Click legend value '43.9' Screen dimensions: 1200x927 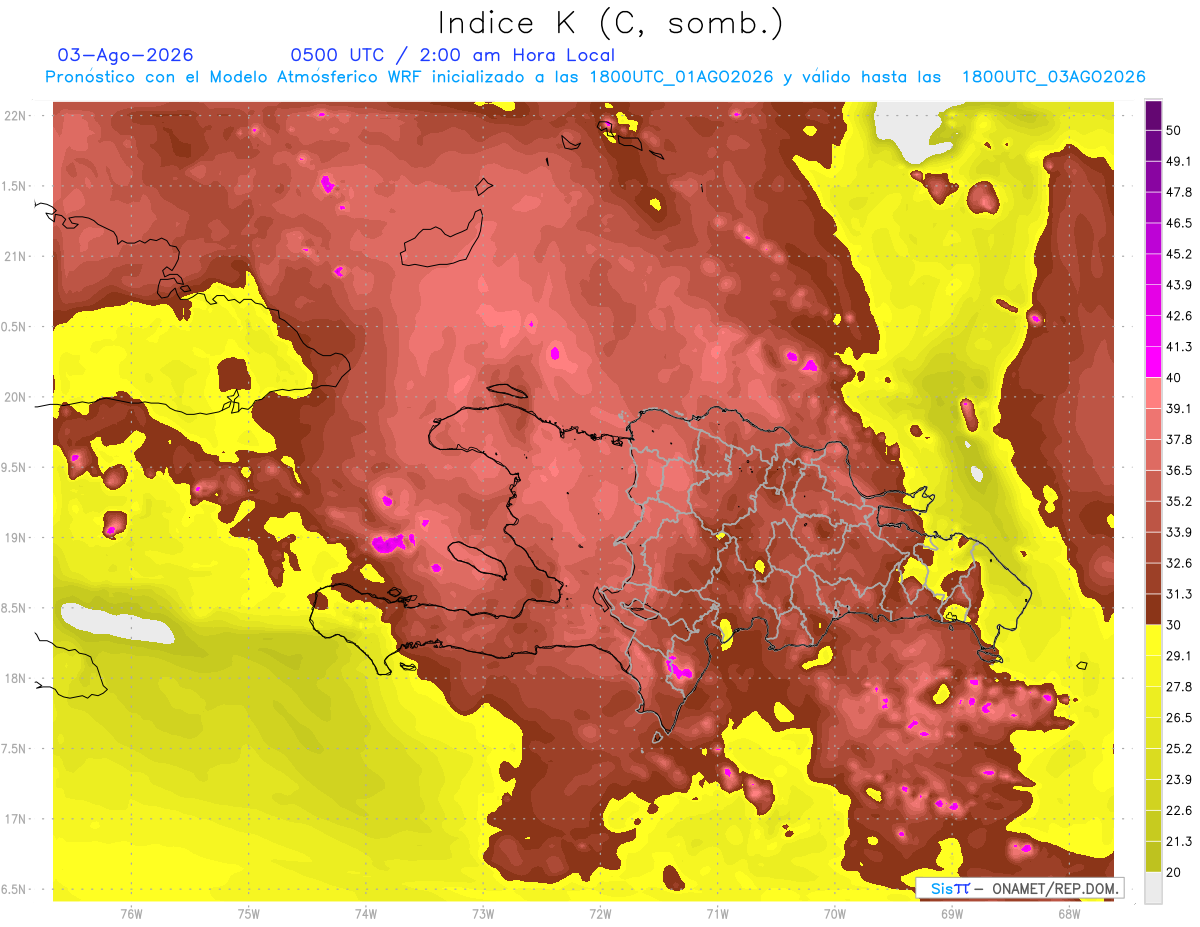[x=1179, y=286]
